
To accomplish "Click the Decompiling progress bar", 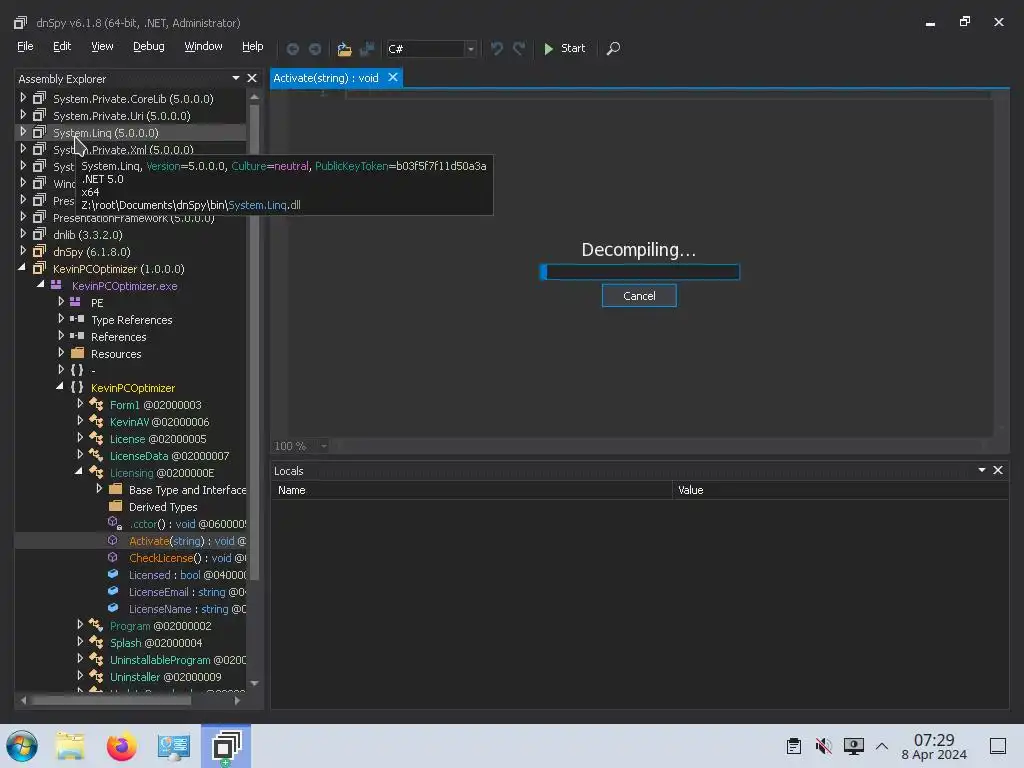I will (x=639, y=272).
